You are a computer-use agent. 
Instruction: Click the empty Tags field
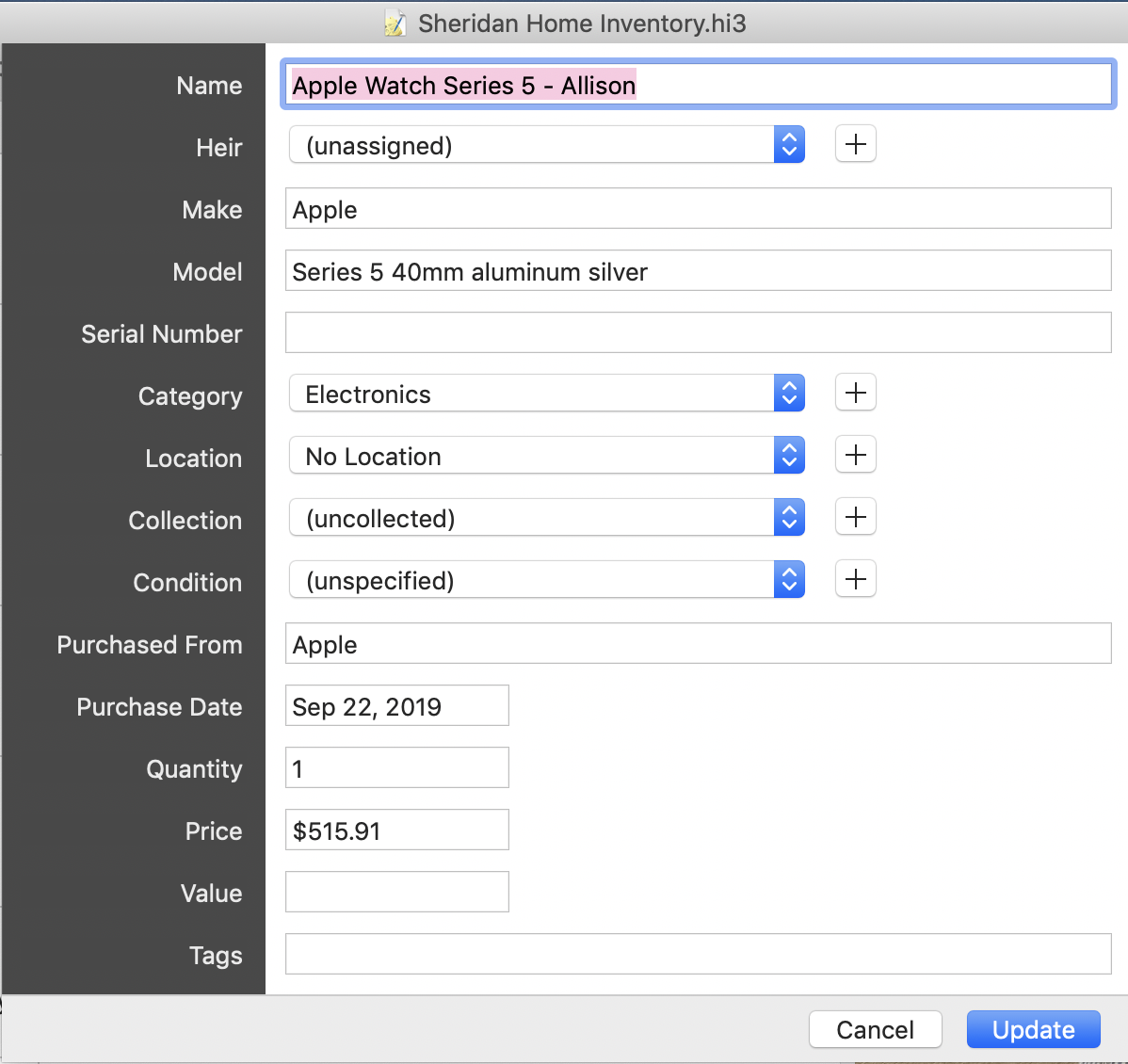coord(697,955)
